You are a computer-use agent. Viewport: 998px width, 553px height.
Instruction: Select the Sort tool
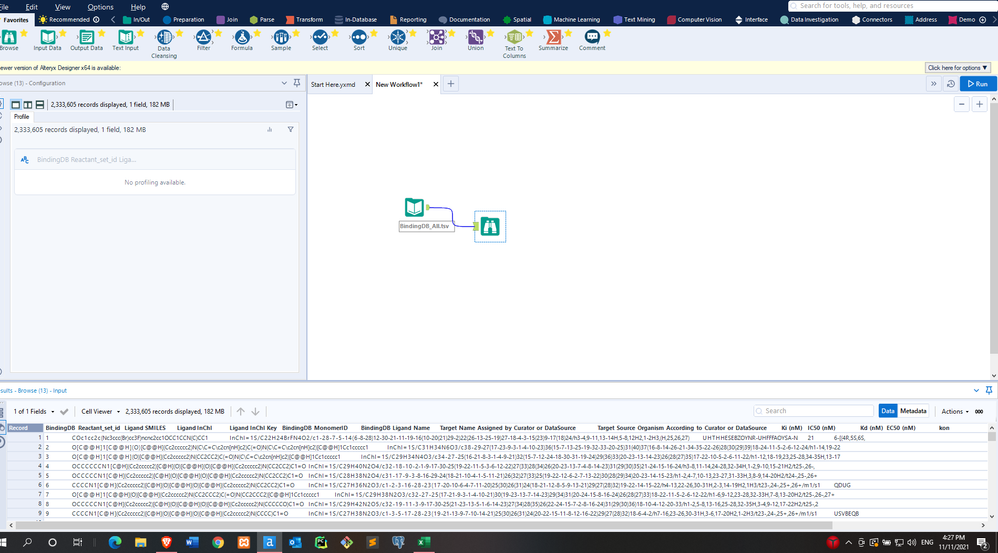[x=359, y=38]
